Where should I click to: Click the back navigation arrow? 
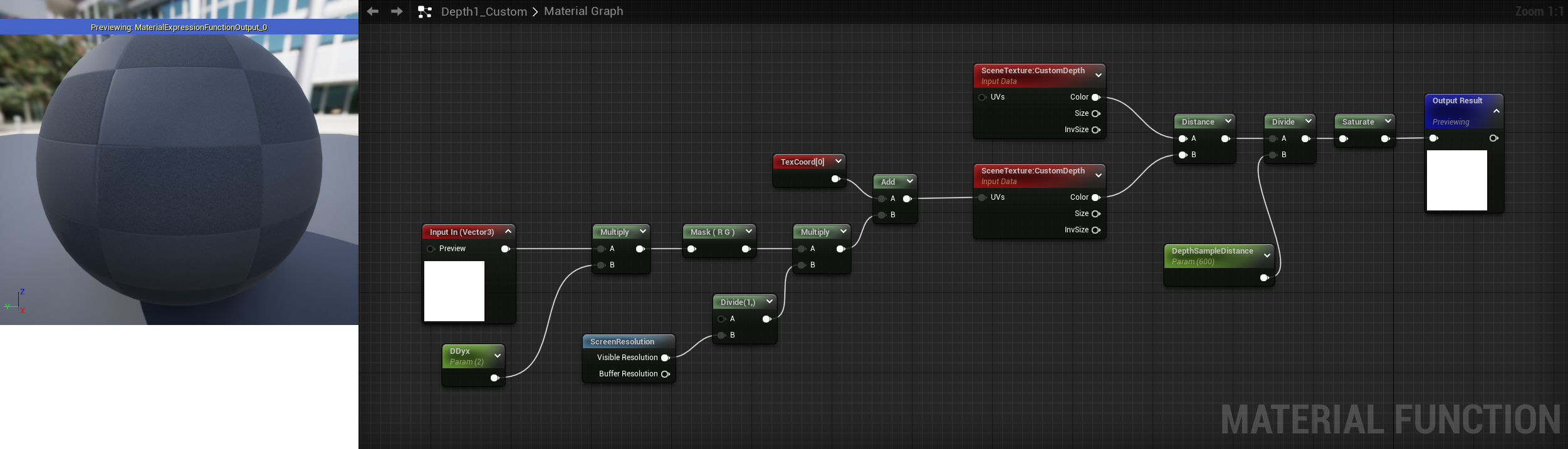pyautogui.click(x=373, y=11)
